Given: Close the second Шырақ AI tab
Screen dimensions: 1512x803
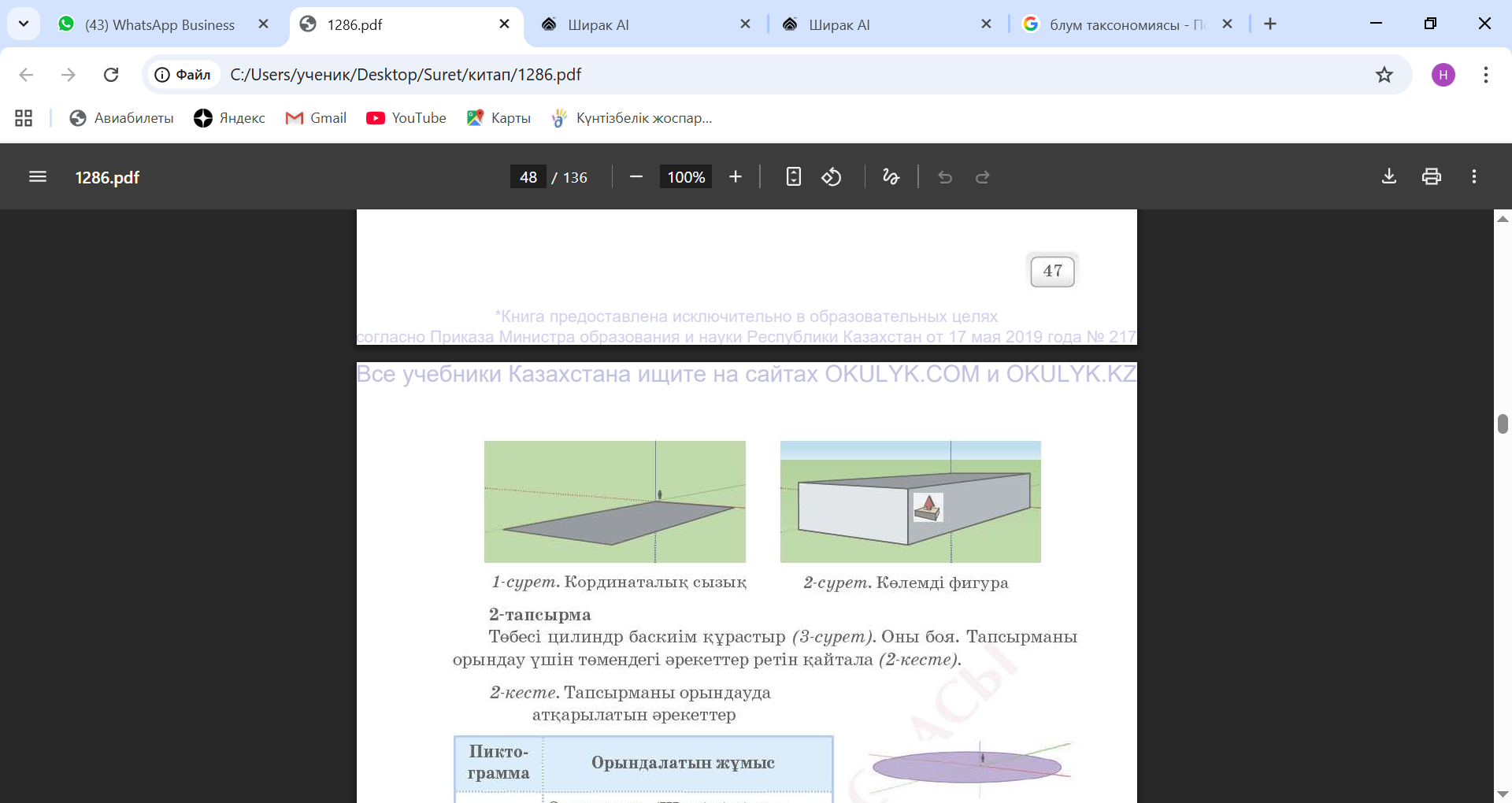Looking at the screenshot, I should pyautogui.click(x=987, y=24).
